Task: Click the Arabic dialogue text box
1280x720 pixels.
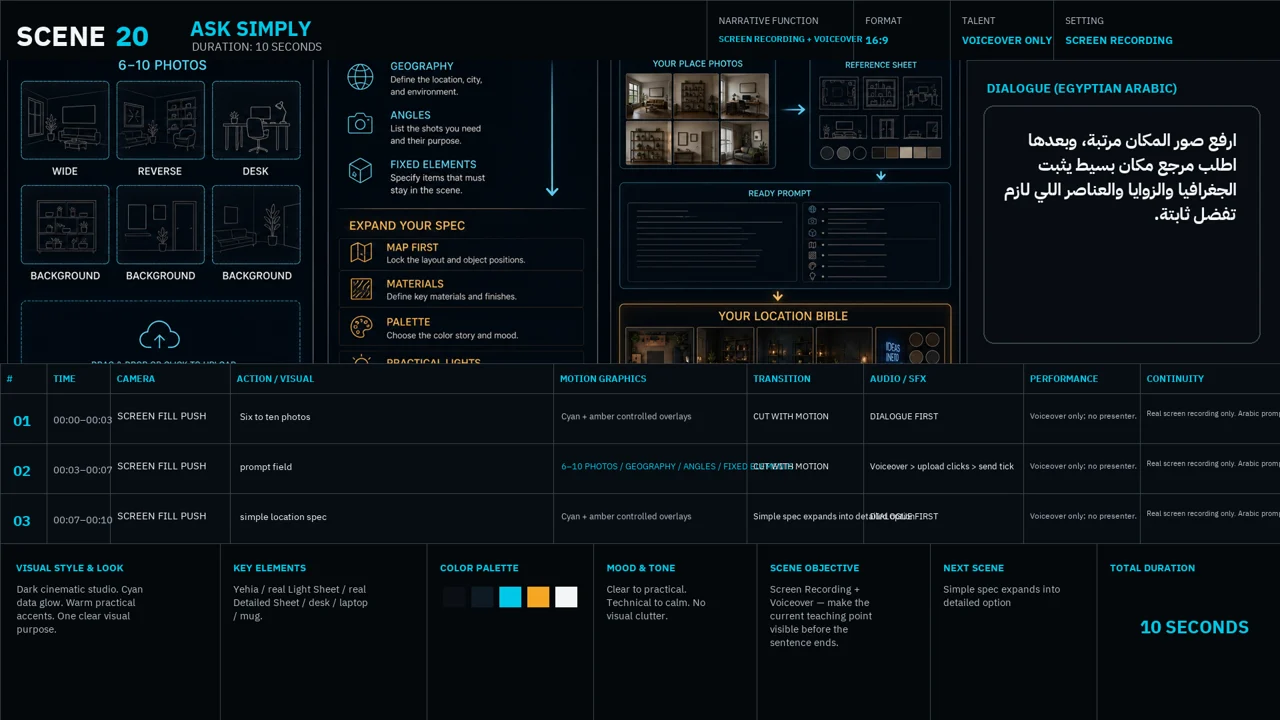Action: coord(1121,225)
